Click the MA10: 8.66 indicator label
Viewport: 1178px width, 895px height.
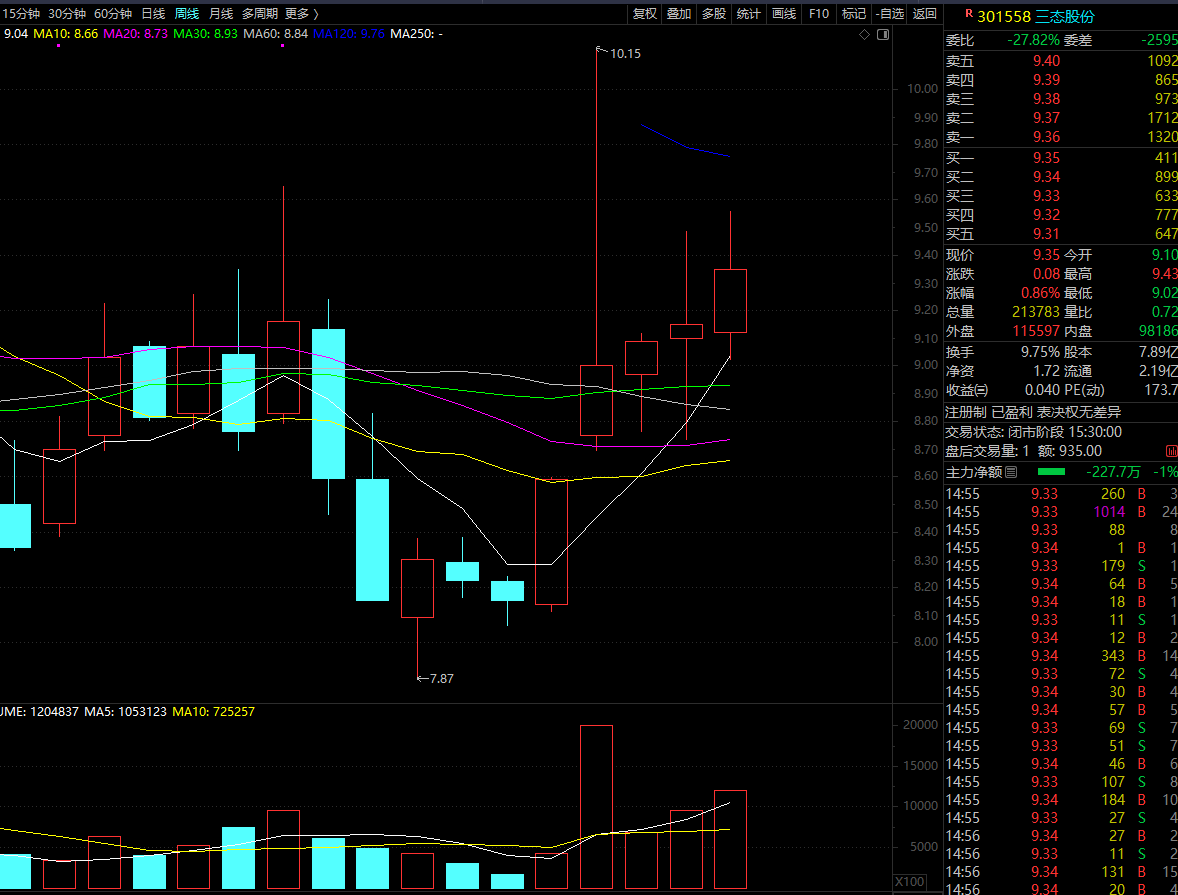point(65,34)
